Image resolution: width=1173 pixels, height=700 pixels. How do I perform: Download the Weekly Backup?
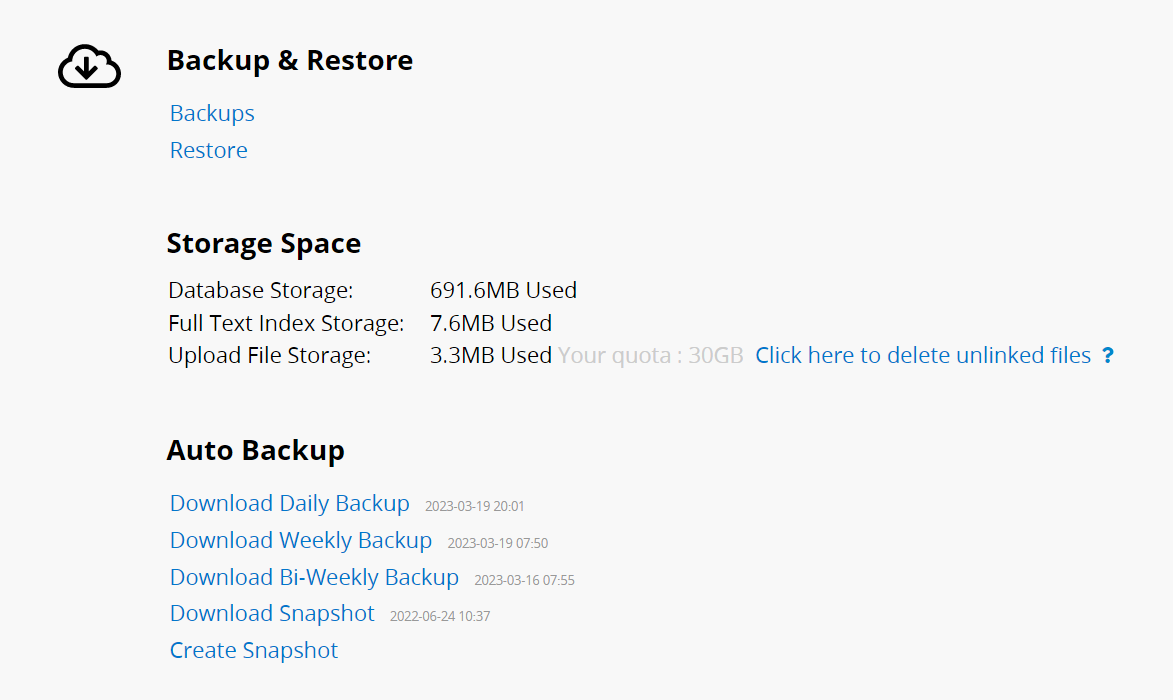point(301,540)
